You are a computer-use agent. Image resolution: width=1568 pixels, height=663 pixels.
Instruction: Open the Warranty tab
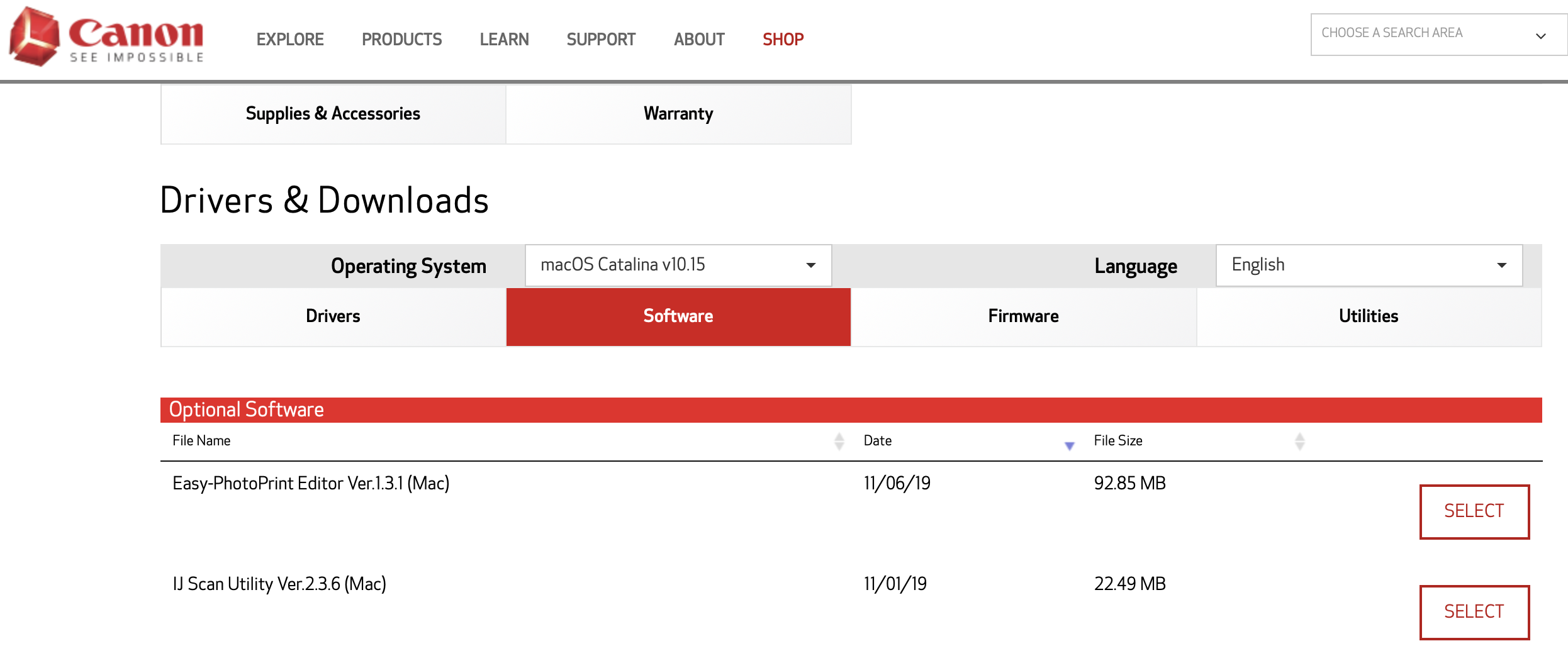click(678, 114)
